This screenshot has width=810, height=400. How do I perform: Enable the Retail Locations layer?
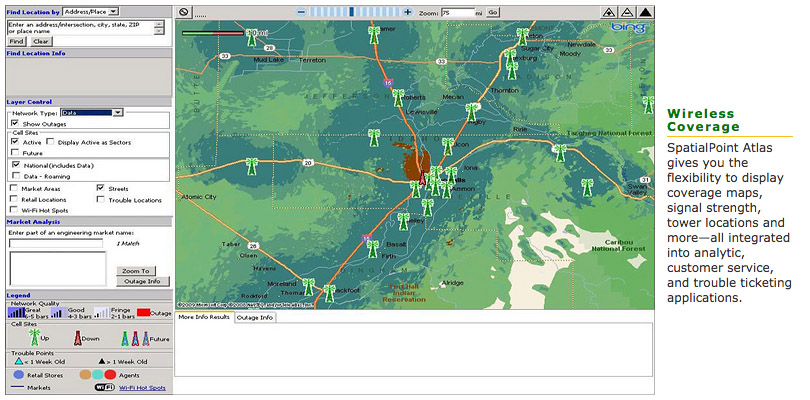(13, 199)
